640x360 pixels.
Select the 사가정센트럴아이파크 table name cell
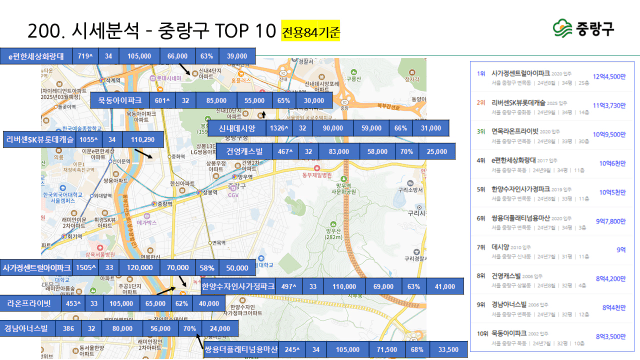36,268
